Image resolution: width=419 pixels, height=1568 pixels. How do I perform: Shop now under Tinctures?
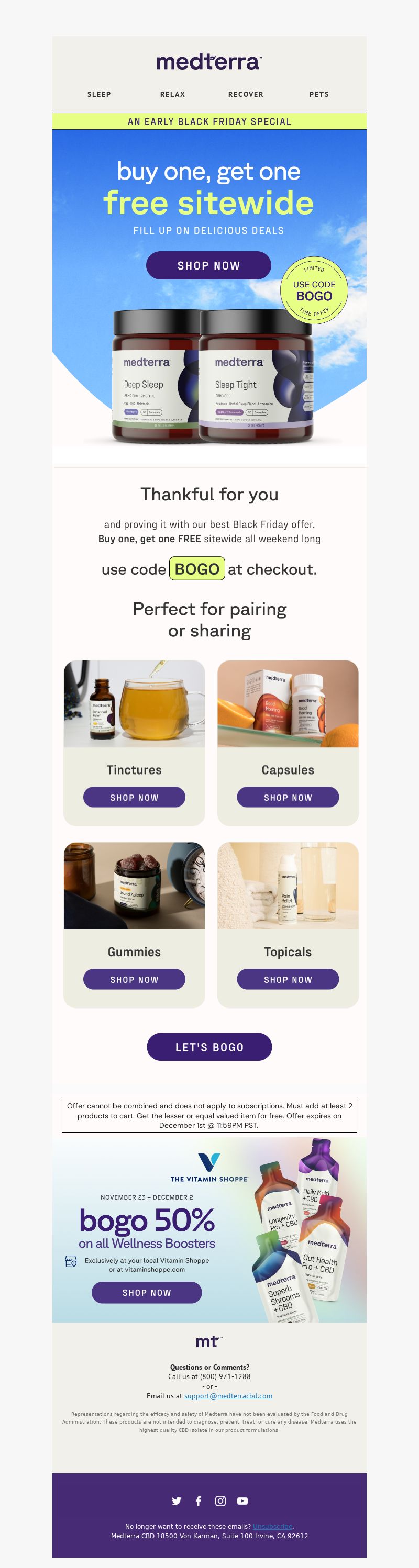[x=135, y=798]
